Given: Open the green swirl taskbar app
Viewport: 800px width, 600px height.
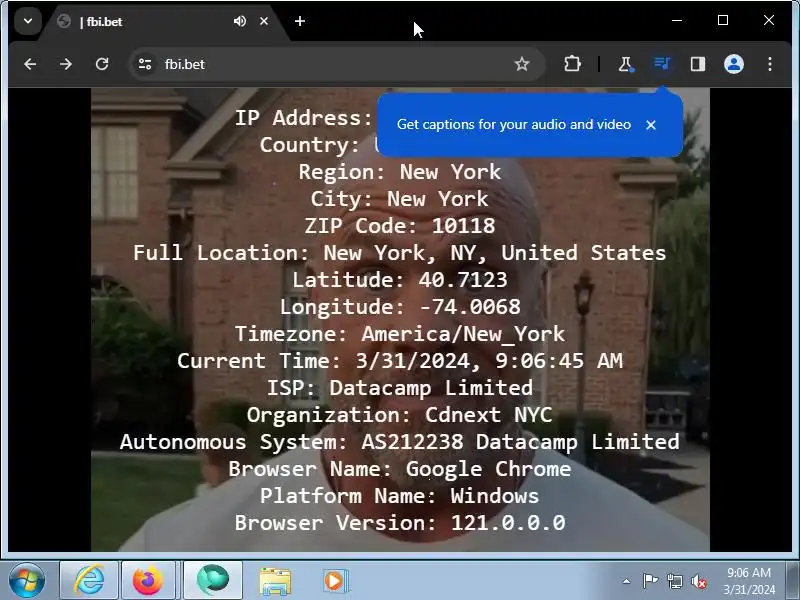Looking at the screenshot, I should [x=213, y=580].
